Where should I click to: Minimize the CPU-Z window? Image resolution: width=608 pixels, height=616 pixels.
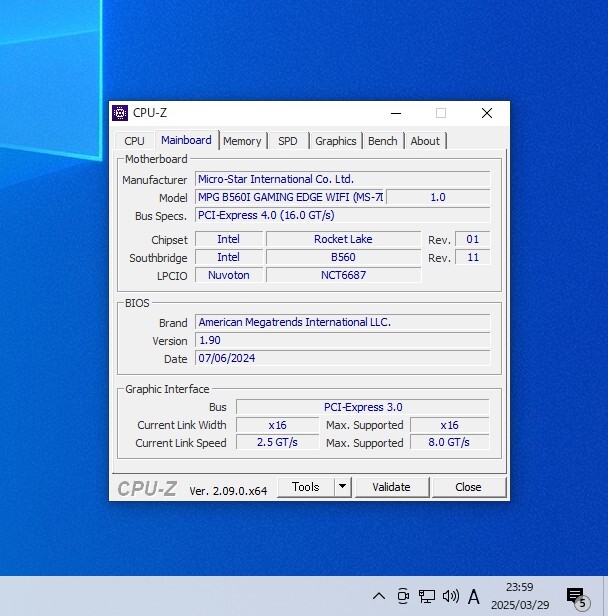[x=396, y=113]
